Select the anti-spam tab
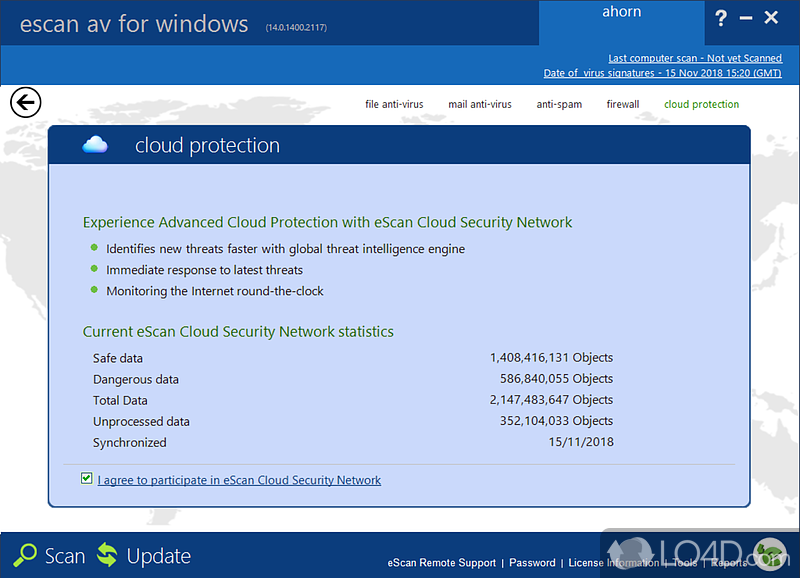Screen dimensions: 800x578 [559, 104]
